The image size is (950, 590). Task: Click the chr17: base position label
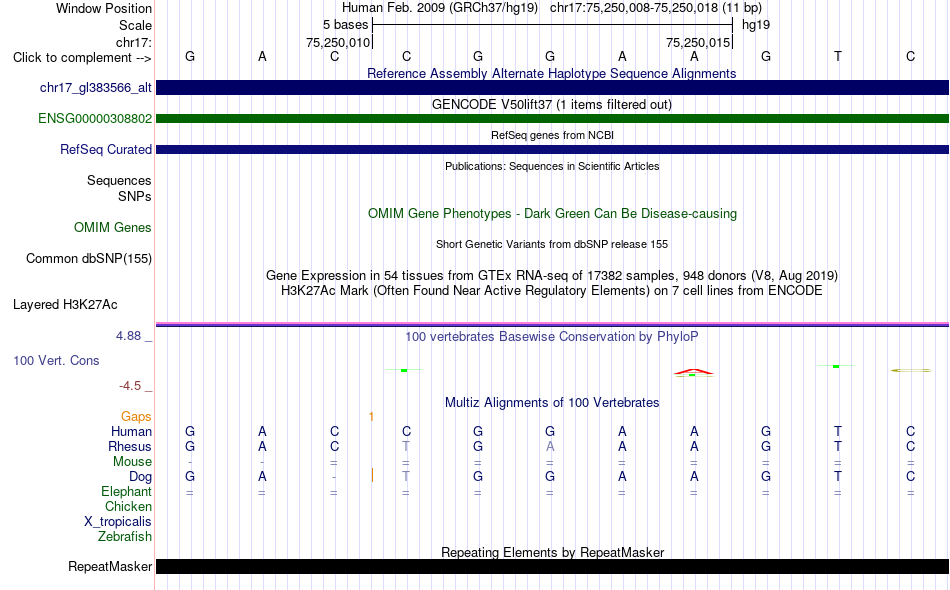[134, 42]
